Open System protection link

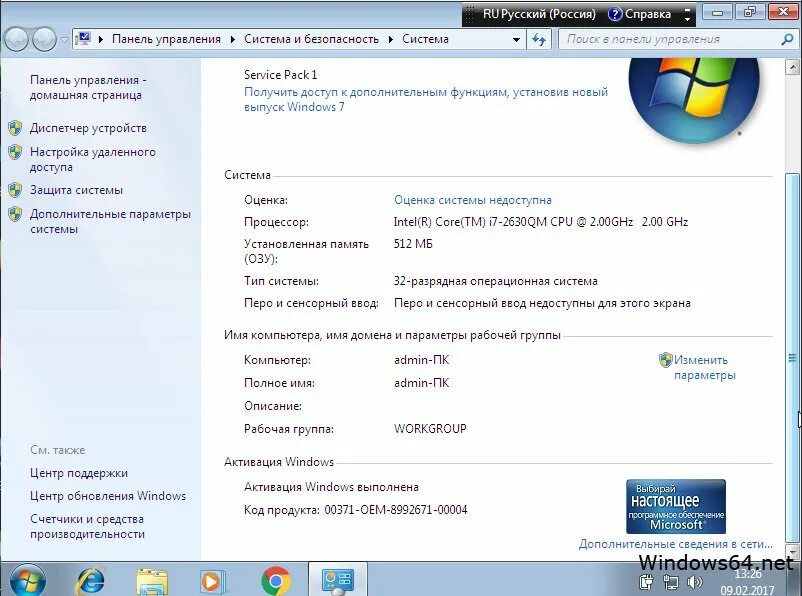(76, 190)
